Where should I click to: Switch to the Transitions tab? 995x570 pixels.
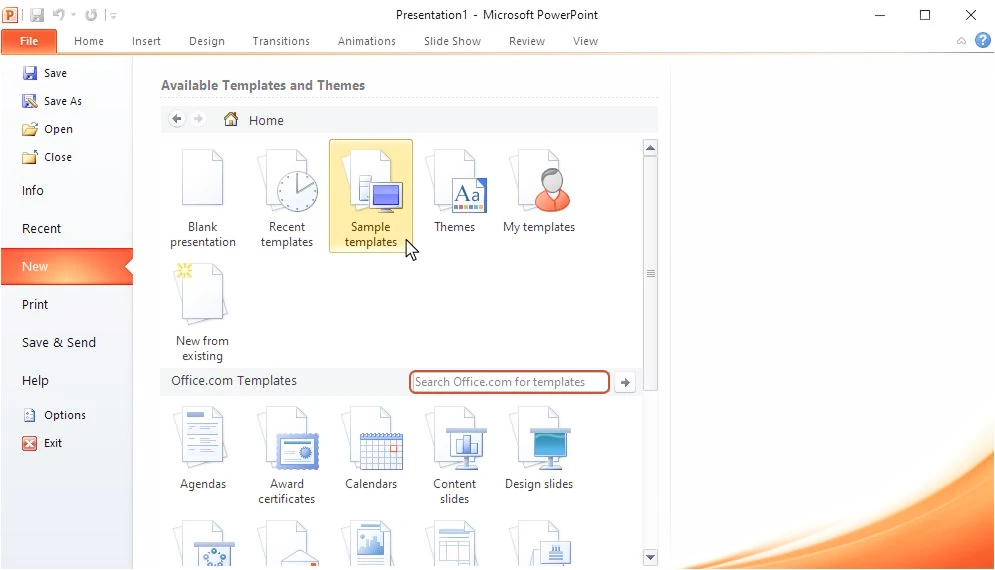(281, 41)
